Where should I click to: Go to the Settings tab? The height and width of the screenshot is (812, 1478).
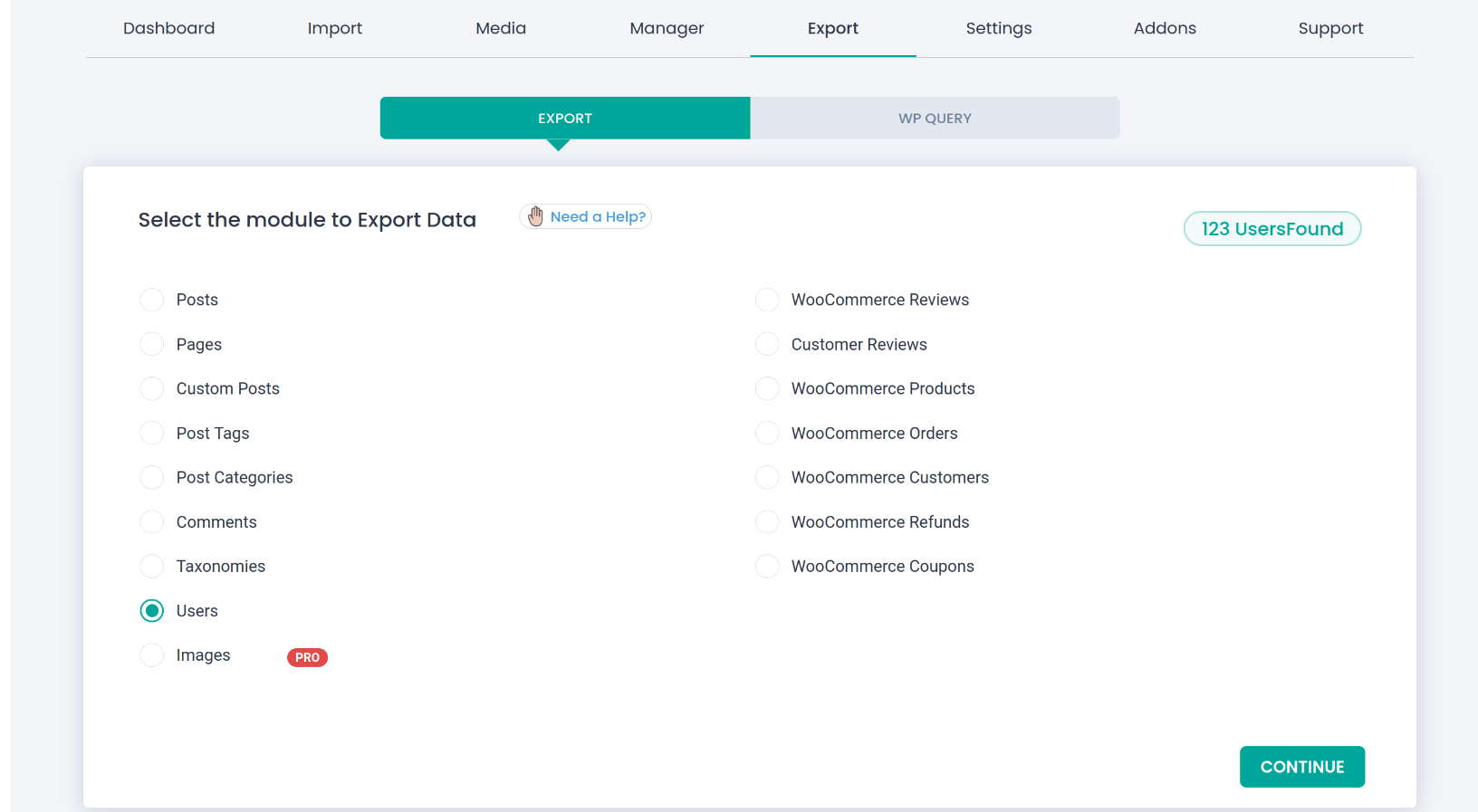(998, 28)
